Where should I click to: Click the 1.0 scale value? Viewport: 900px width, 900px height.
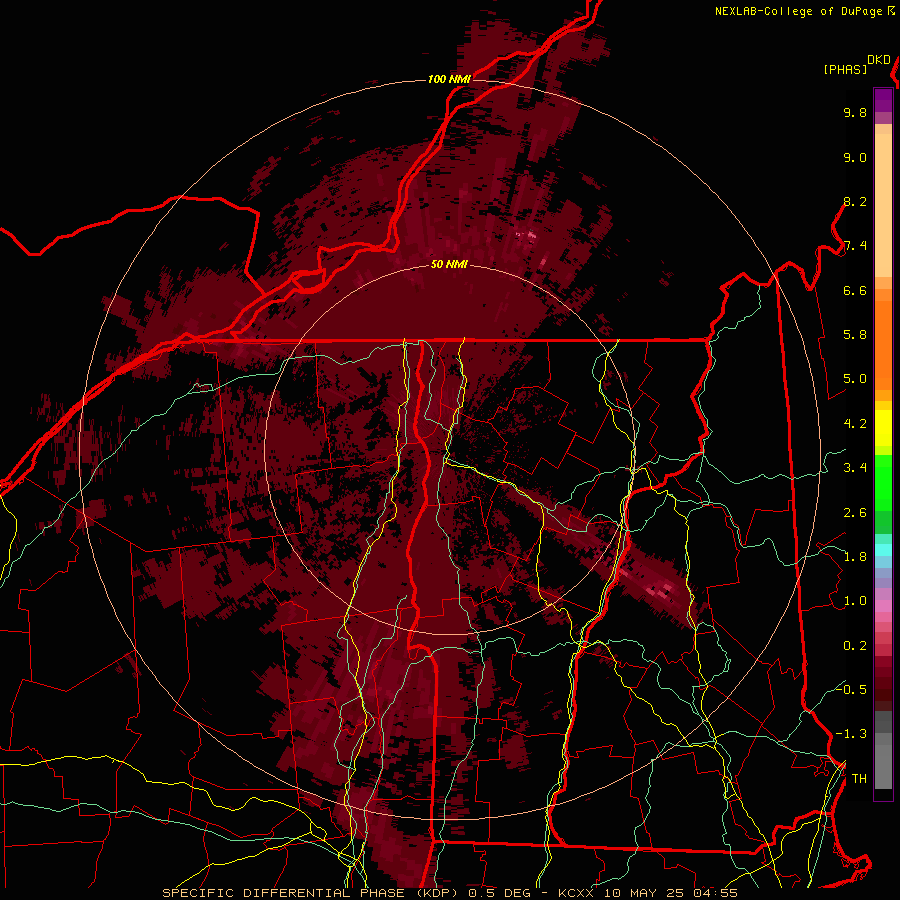855,601
